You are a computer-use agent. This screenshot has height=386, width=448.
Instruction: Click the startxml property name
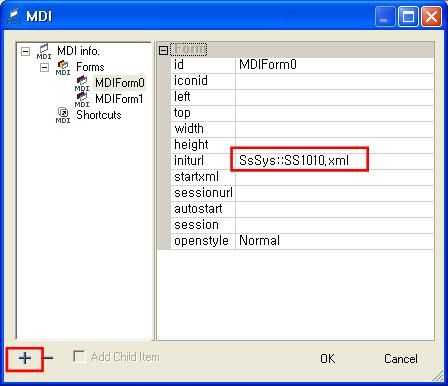pyautogui.click(x=196, y=177)
